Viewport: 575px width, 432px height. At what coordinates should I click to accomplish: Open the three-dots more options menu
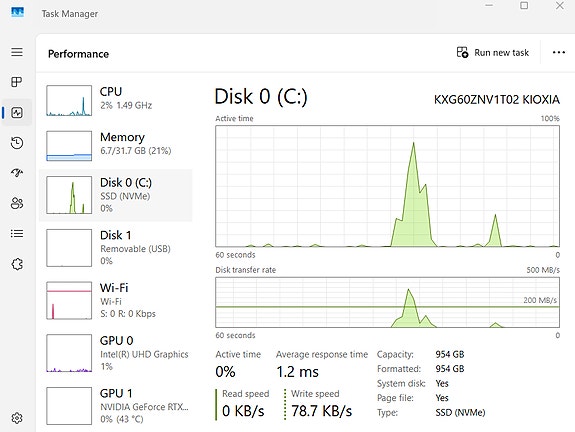[x=559, y=52]
